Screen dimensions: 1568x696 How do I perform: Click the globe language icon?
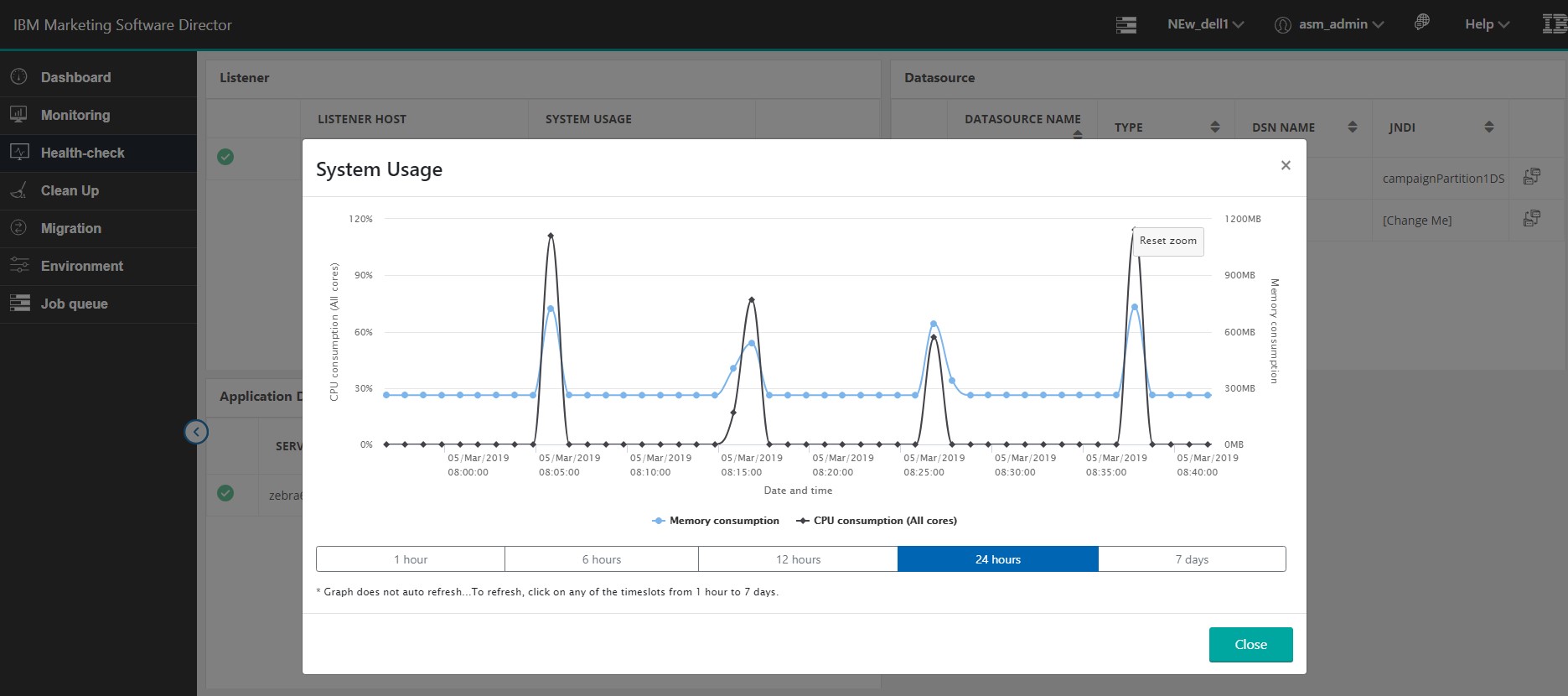tap(1421, 23)
